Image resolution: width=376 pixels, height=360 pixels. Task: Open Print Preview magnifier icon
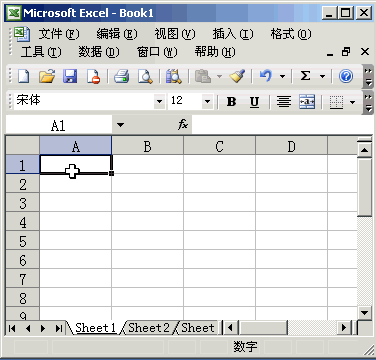click(x=145, y=76)
